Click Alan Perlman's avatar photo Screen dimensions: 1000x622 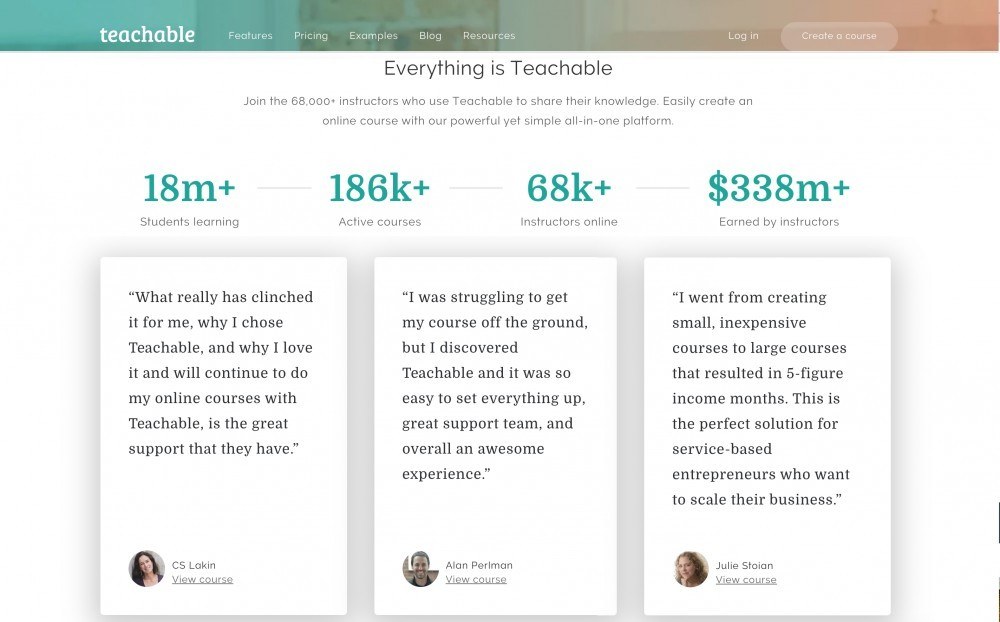420,568
